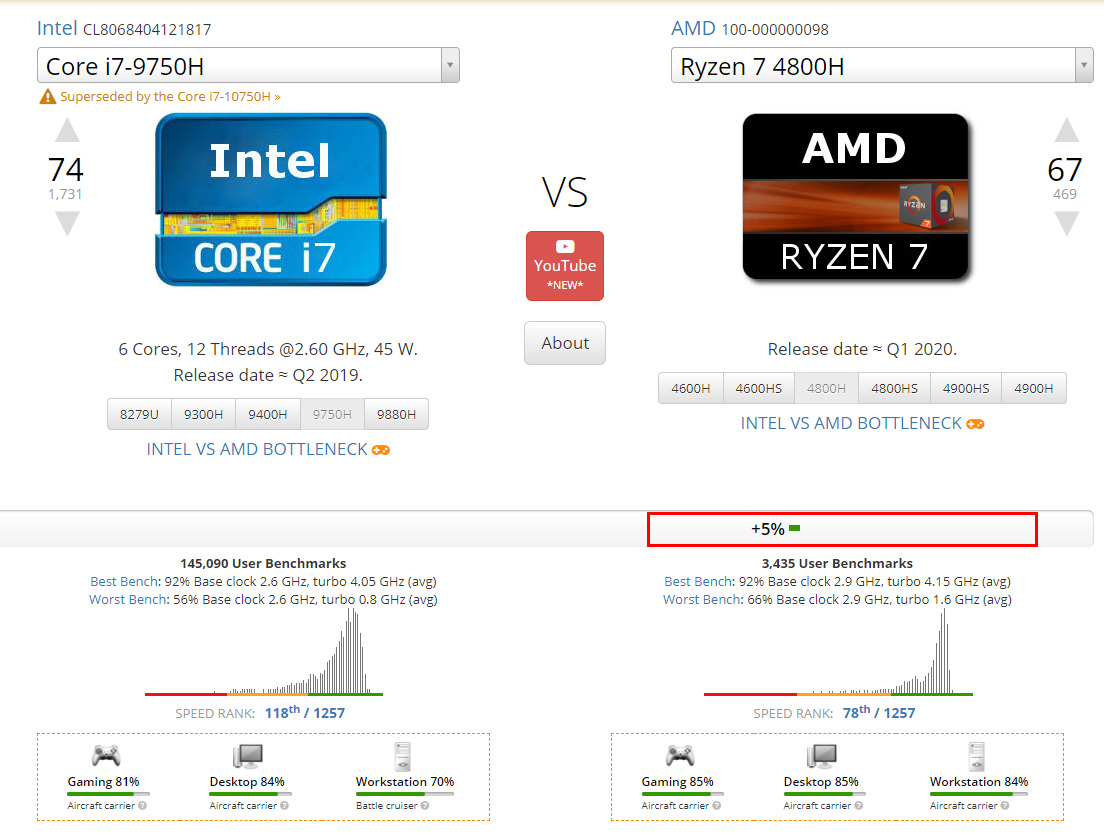Downvote the AMD Ryzen 7 4800H
Image resolution: width=1104 pixels, height=833 pixels.
pos(1067,223)
